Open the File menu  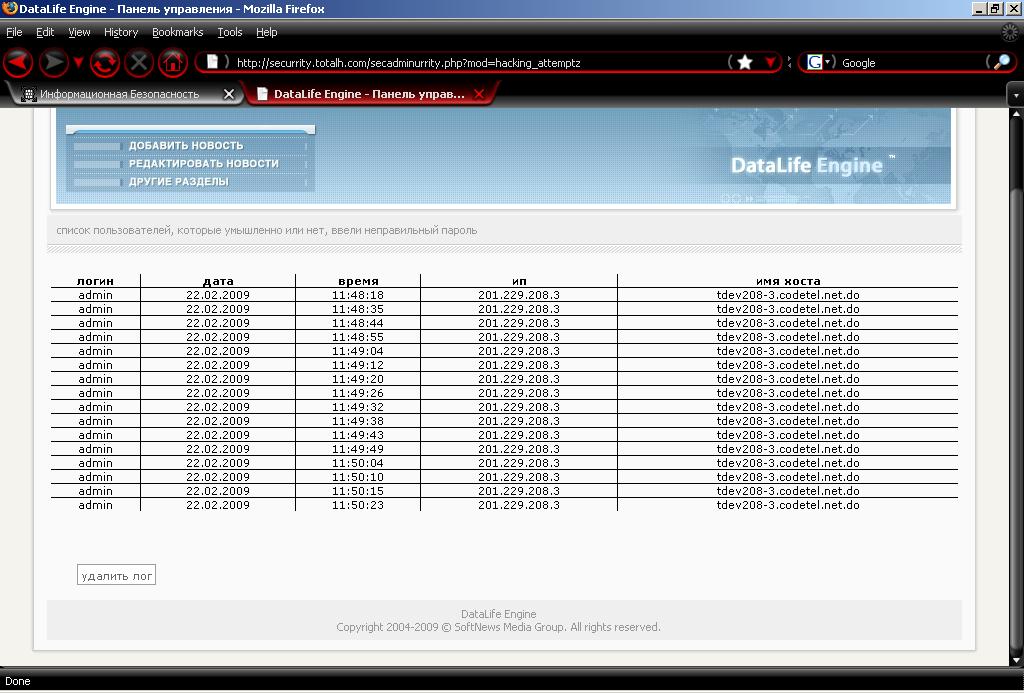point(14,32)
